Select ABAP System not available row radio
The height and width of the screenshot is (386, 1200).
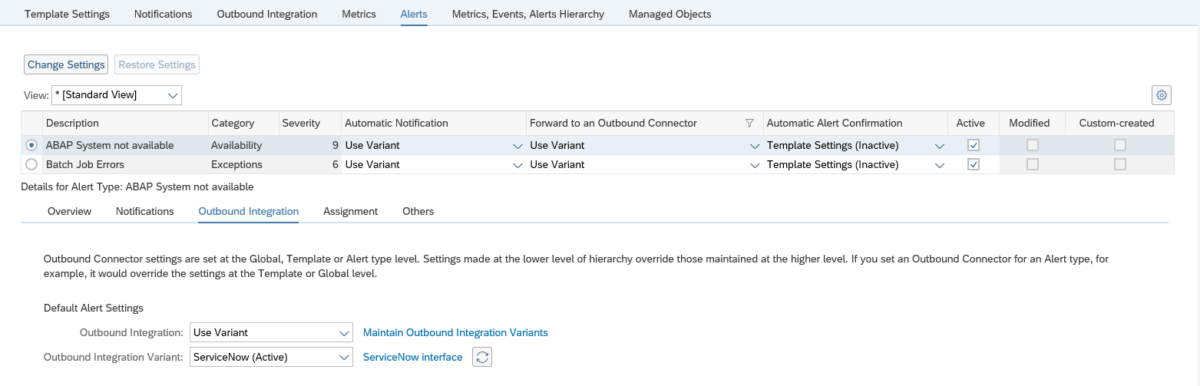(31, 145)
